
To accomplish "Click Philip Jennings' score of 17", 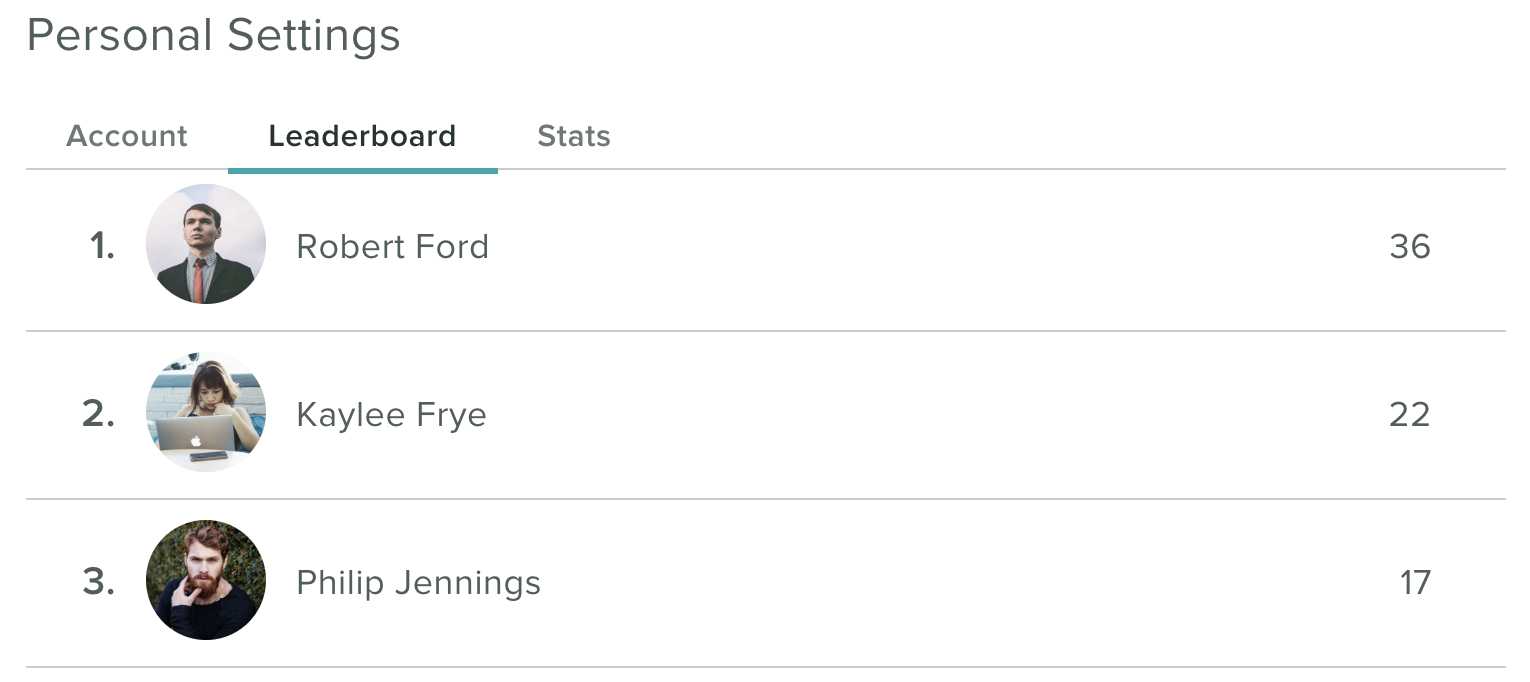I will [x=1415, y=582].
